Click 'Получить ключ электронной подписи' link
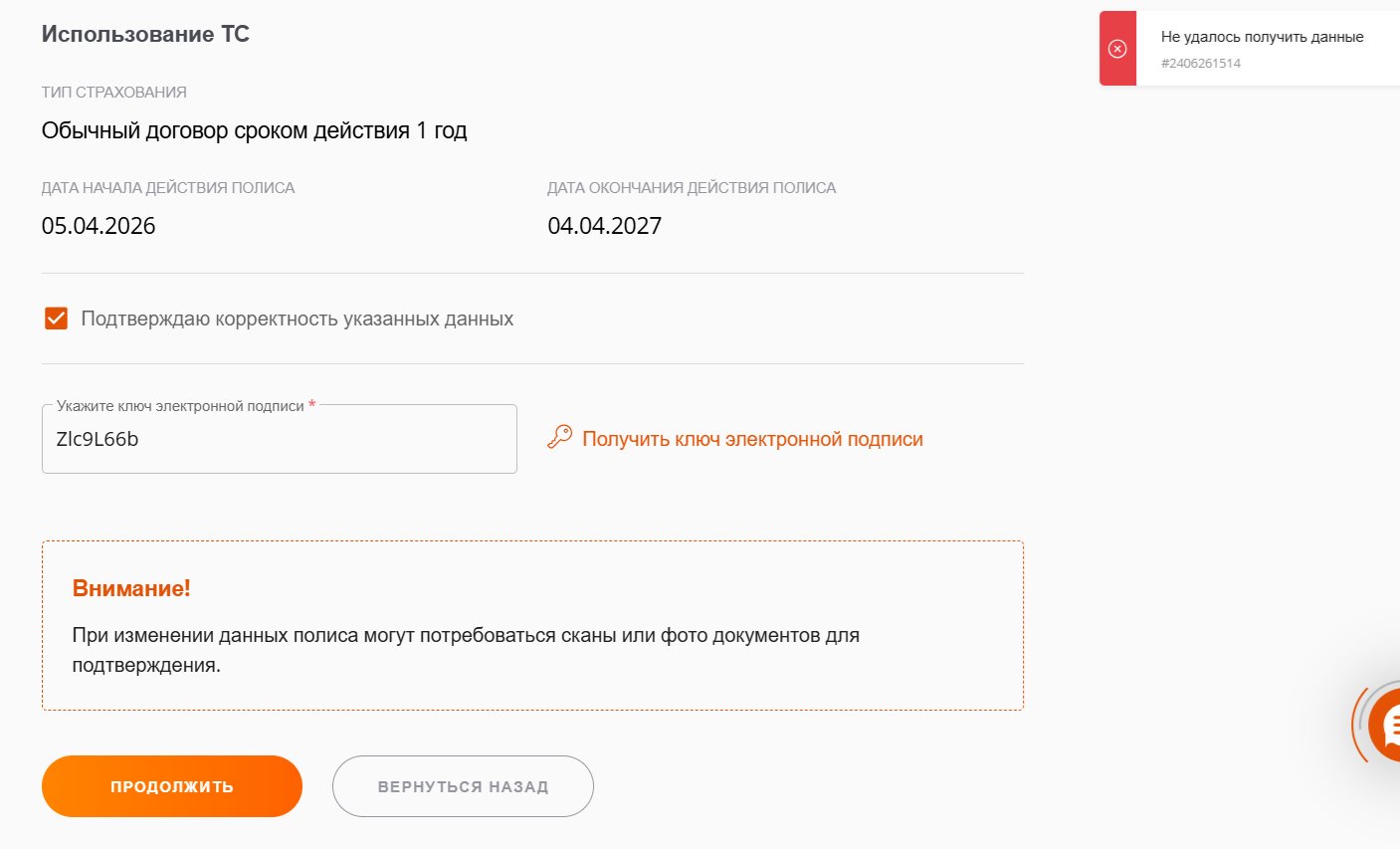The image size is (1400, 849). click(x=752, y=439)
